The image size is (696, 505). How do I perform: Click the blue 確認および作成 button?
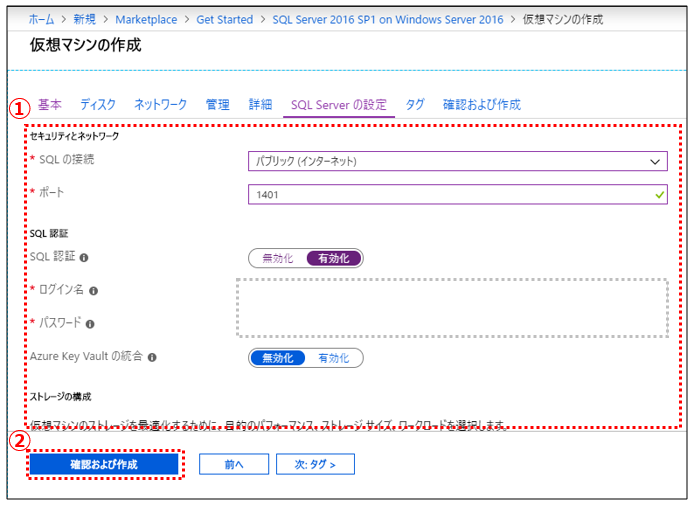coord(104,464)
